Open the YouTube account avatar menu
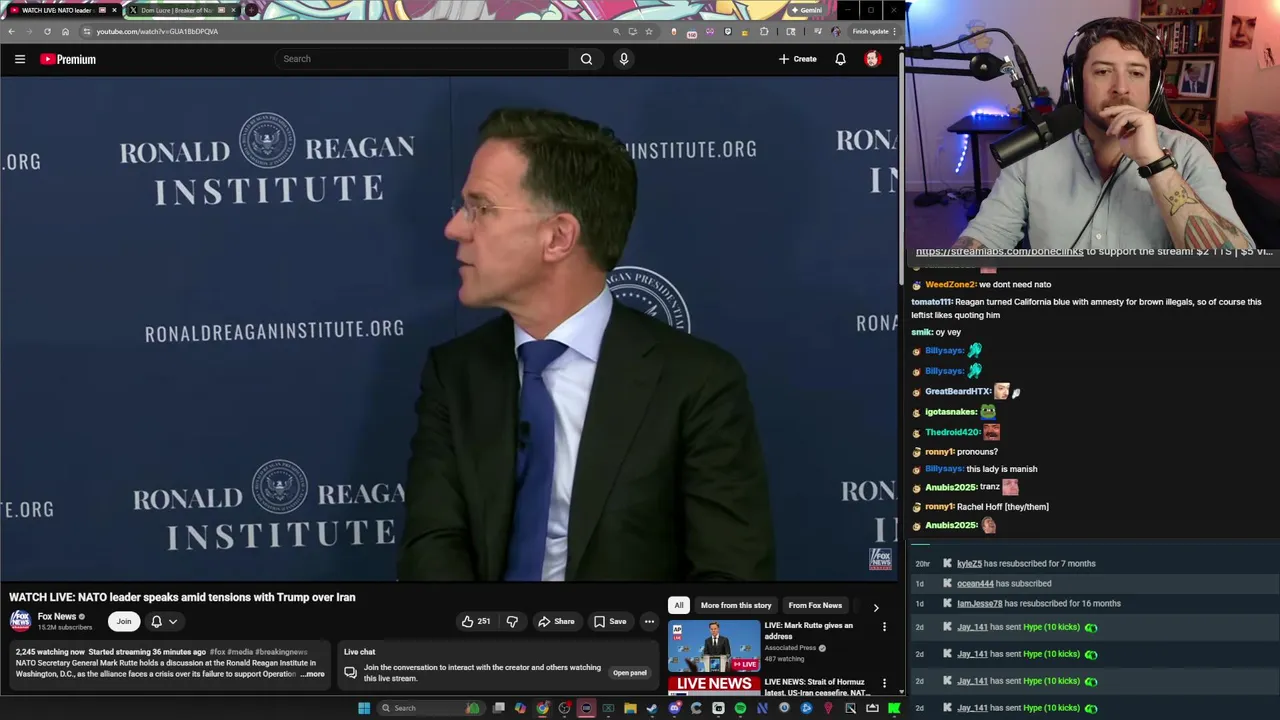 click(872, 59)
